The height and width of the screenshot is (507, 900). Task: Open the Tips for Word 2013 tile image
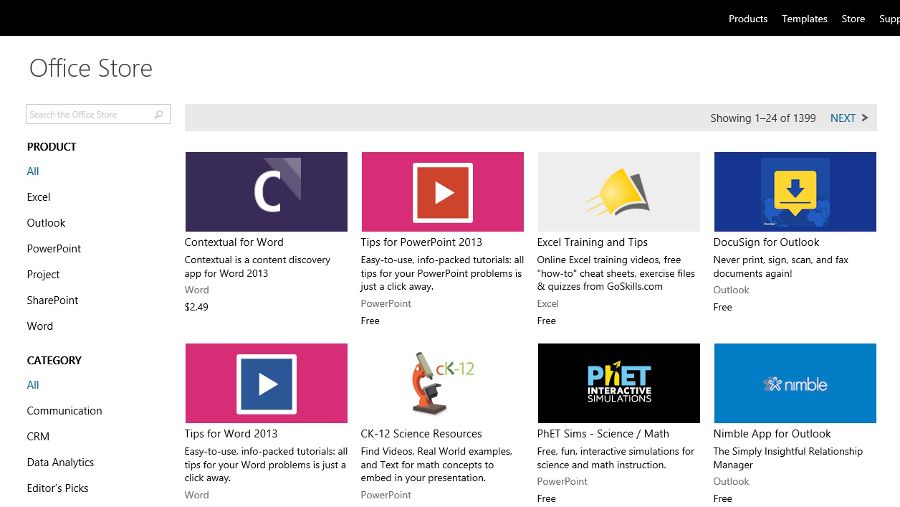coord(266,383)
